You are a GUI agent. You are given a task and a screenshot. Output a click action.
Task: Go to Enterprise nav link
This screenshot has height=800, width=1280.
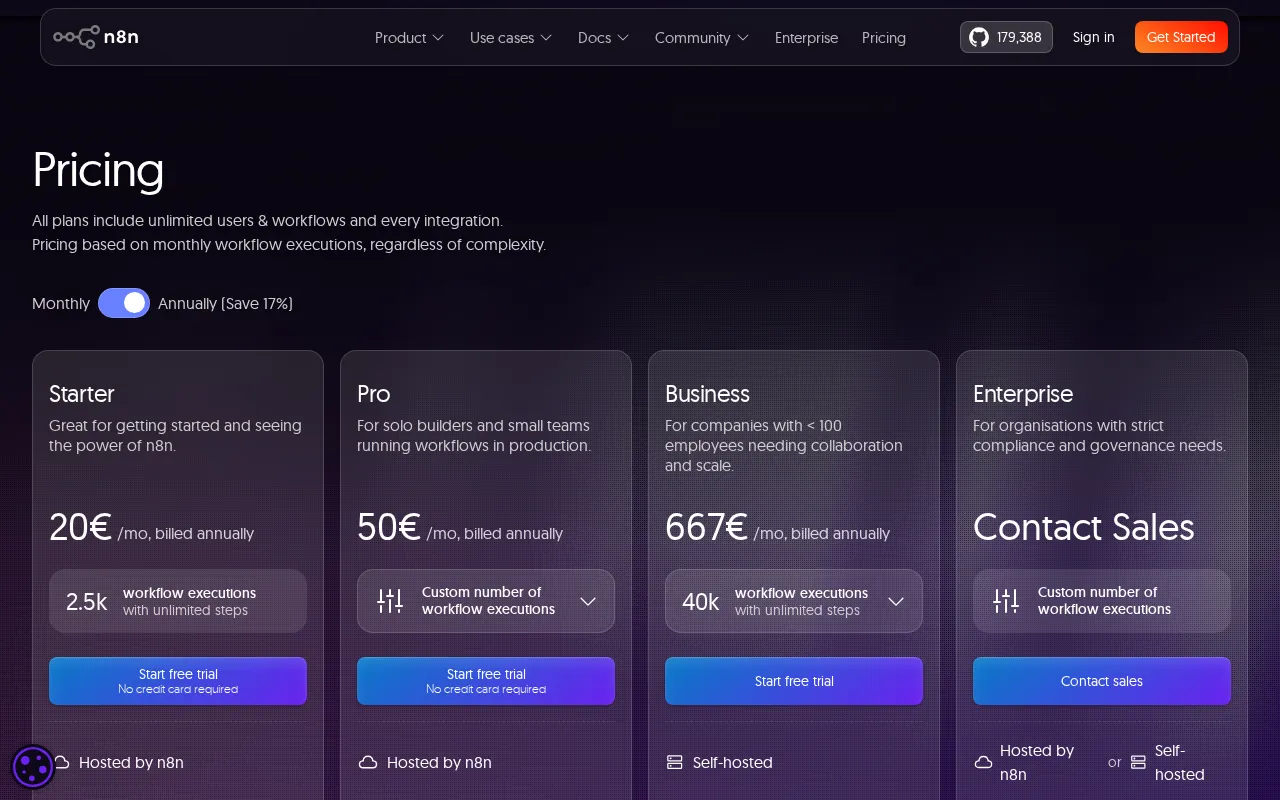tap(806, 38)
